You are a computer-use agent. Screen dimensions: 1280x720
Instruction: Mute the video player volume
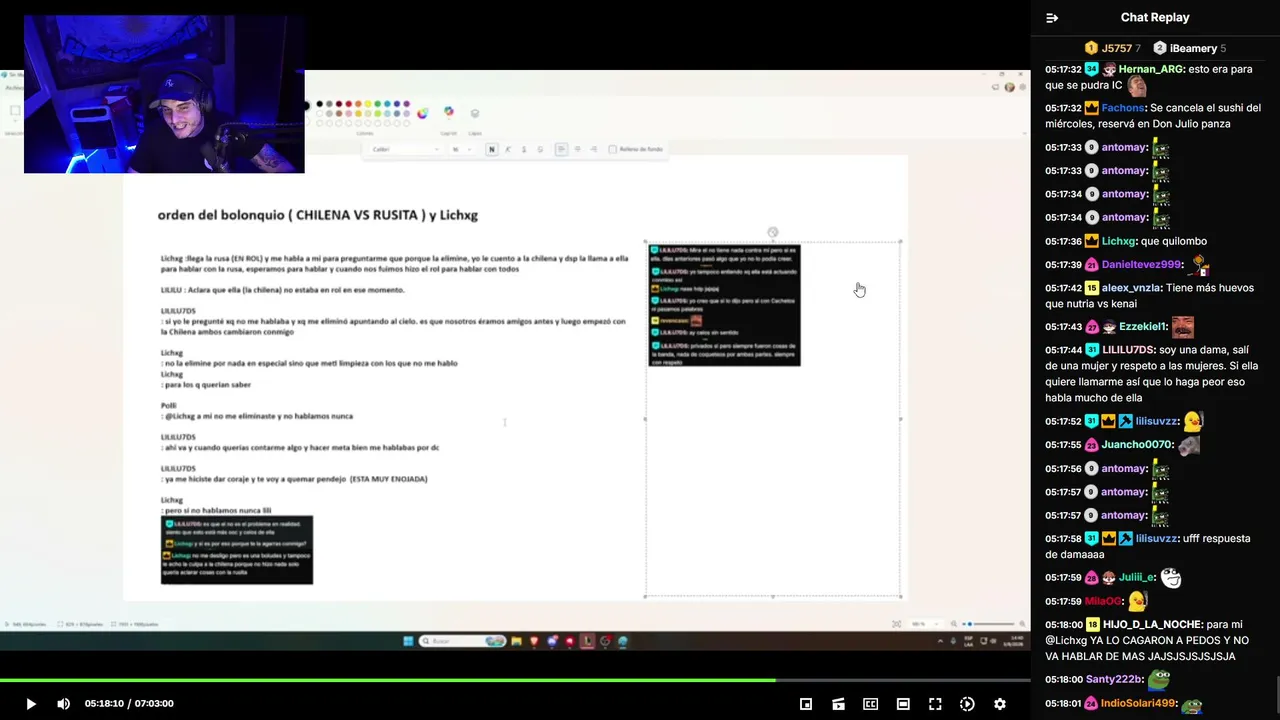63,704
